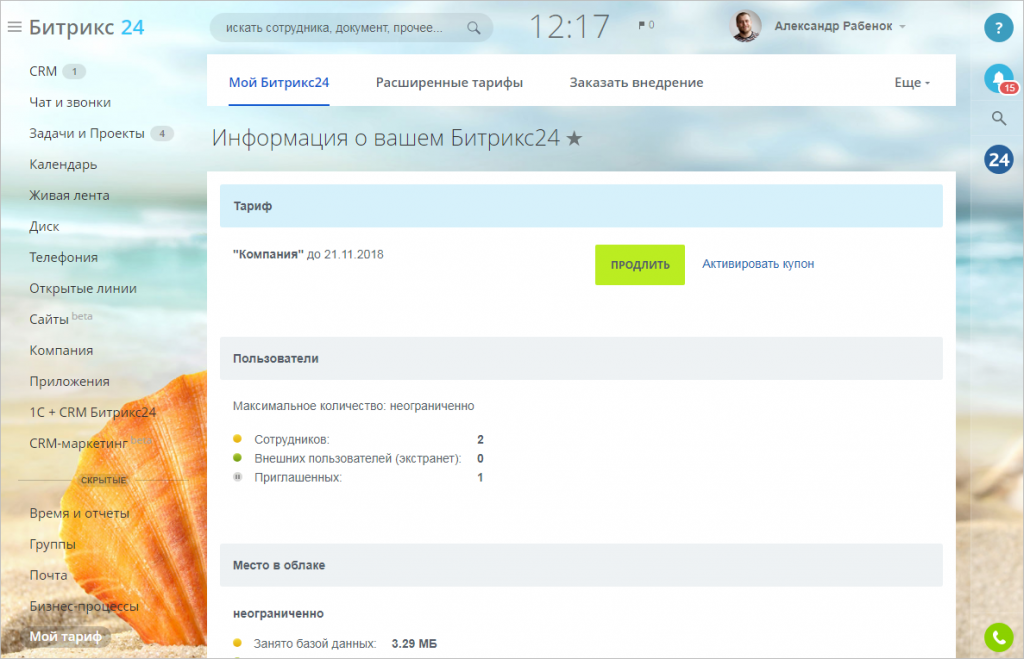Open Календарь in the sidebar
This screenshot has width=1024, height=659.
pos(63,165)
